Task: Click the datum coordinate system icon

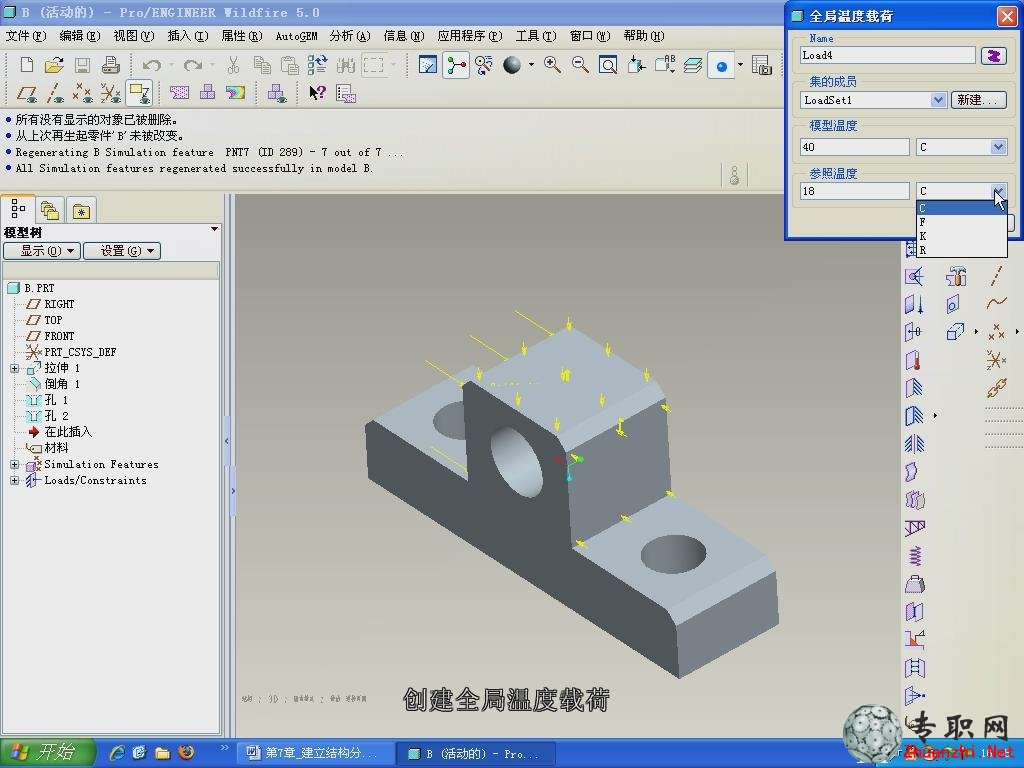Action: click(997, 360)
